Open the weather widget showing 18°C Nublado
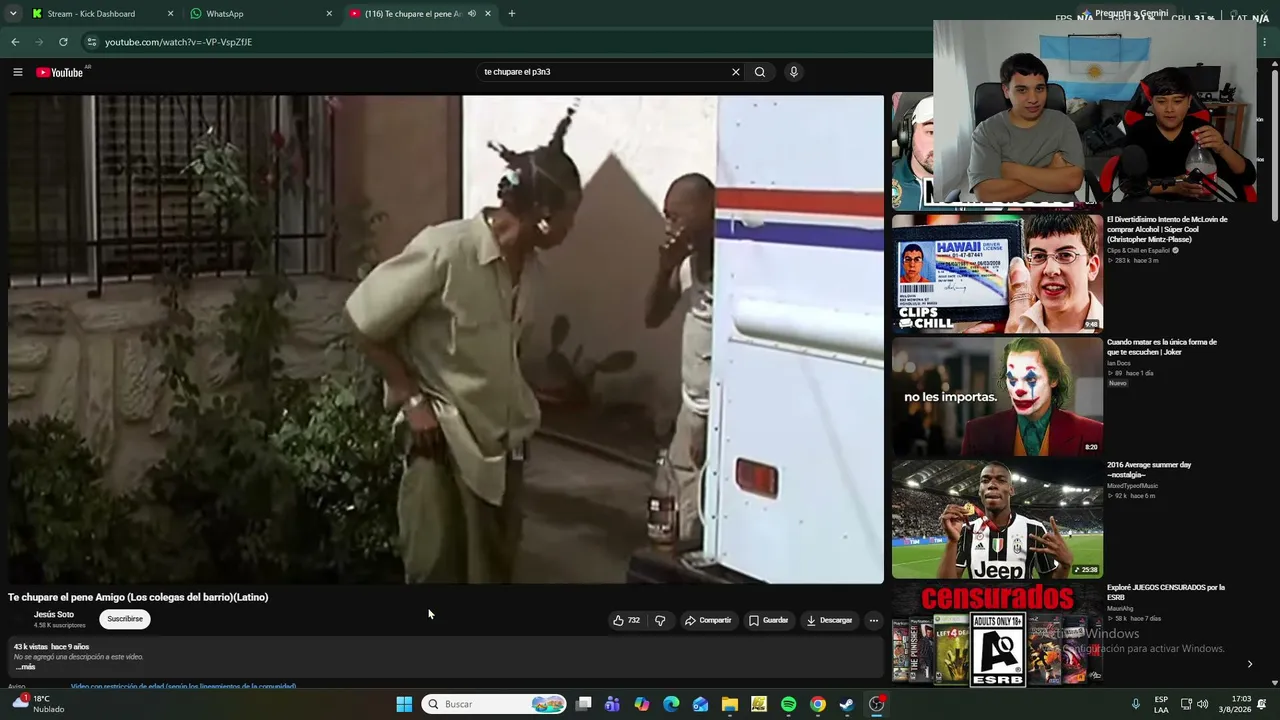Viewport: 1280px width, 720px height. point(38,704)
